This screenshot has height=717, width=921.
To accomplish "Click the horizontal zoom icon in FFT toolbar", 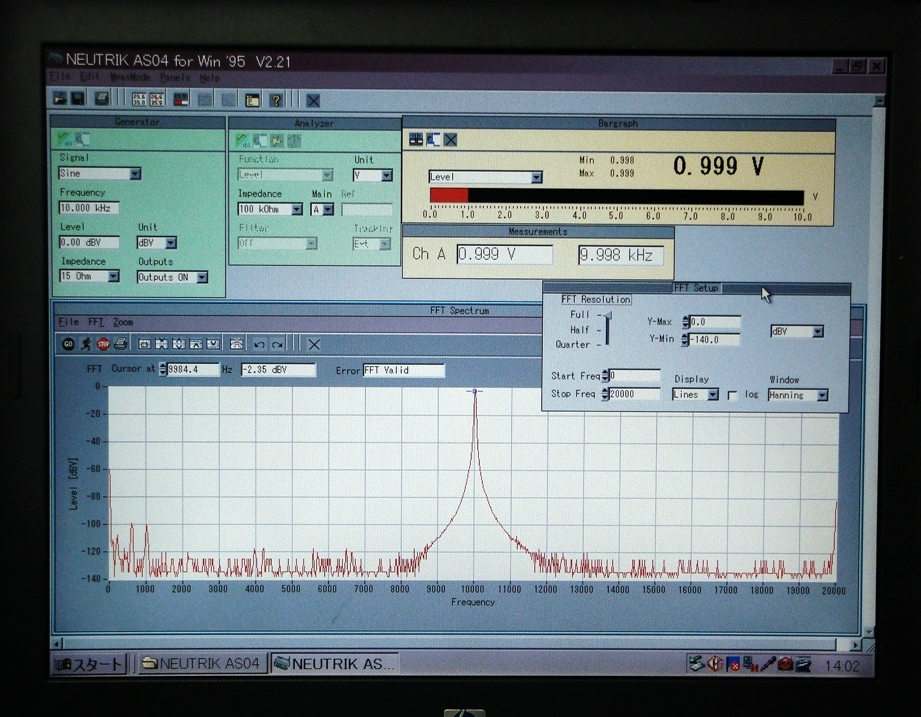I will [162, 344].
